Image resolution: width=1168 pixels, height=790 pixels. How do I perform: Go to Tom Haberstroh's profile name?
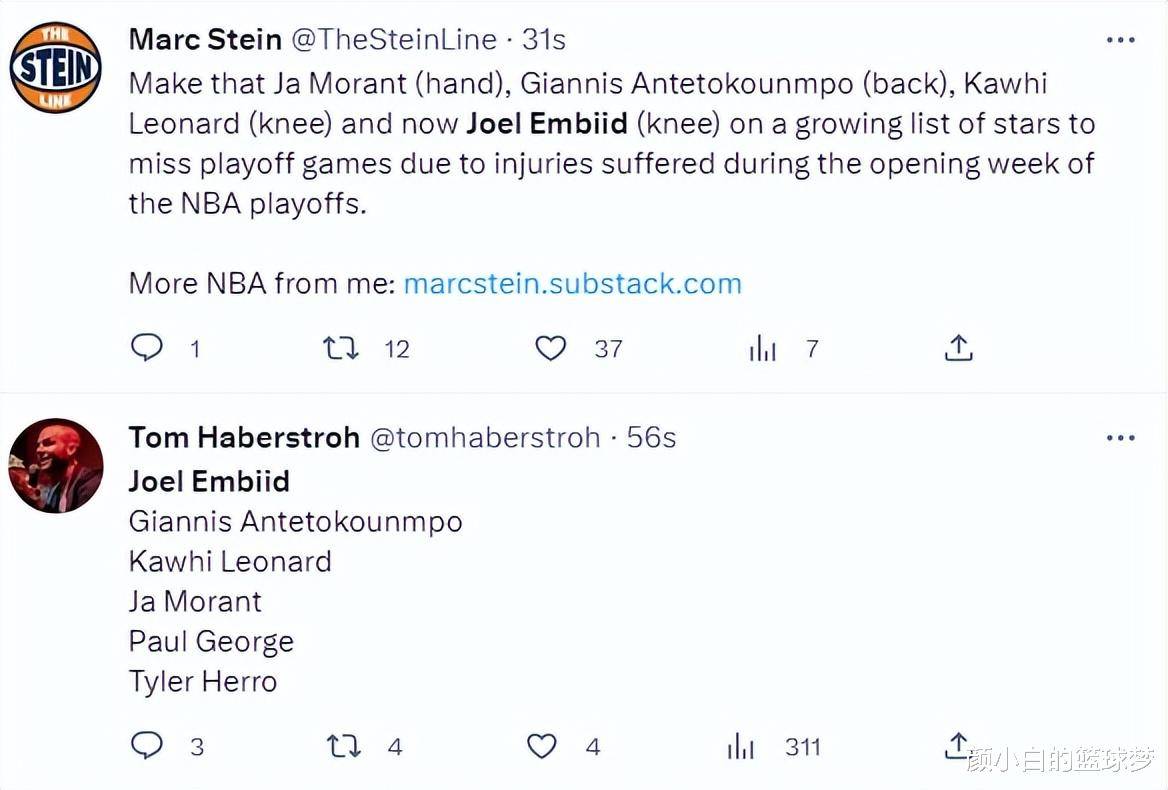[x=244, y=438]
